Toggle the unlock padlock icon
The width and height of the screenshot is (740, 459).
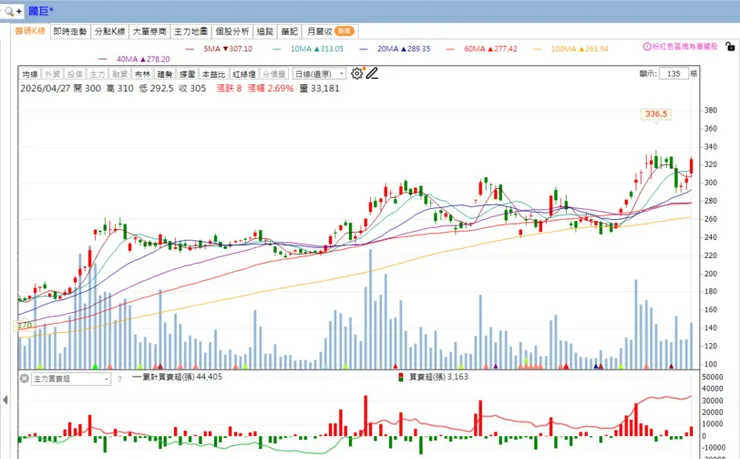pos(730,46)
